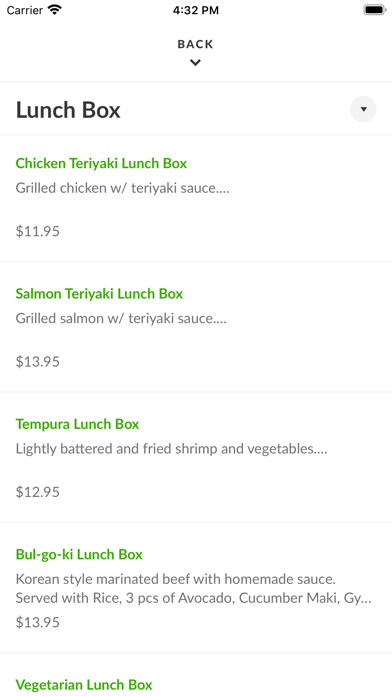Viewport: 392px width, 696px height.
Task: Tap the $13.95 price under Salmon Teriyaki
Action: click(38, 362)
